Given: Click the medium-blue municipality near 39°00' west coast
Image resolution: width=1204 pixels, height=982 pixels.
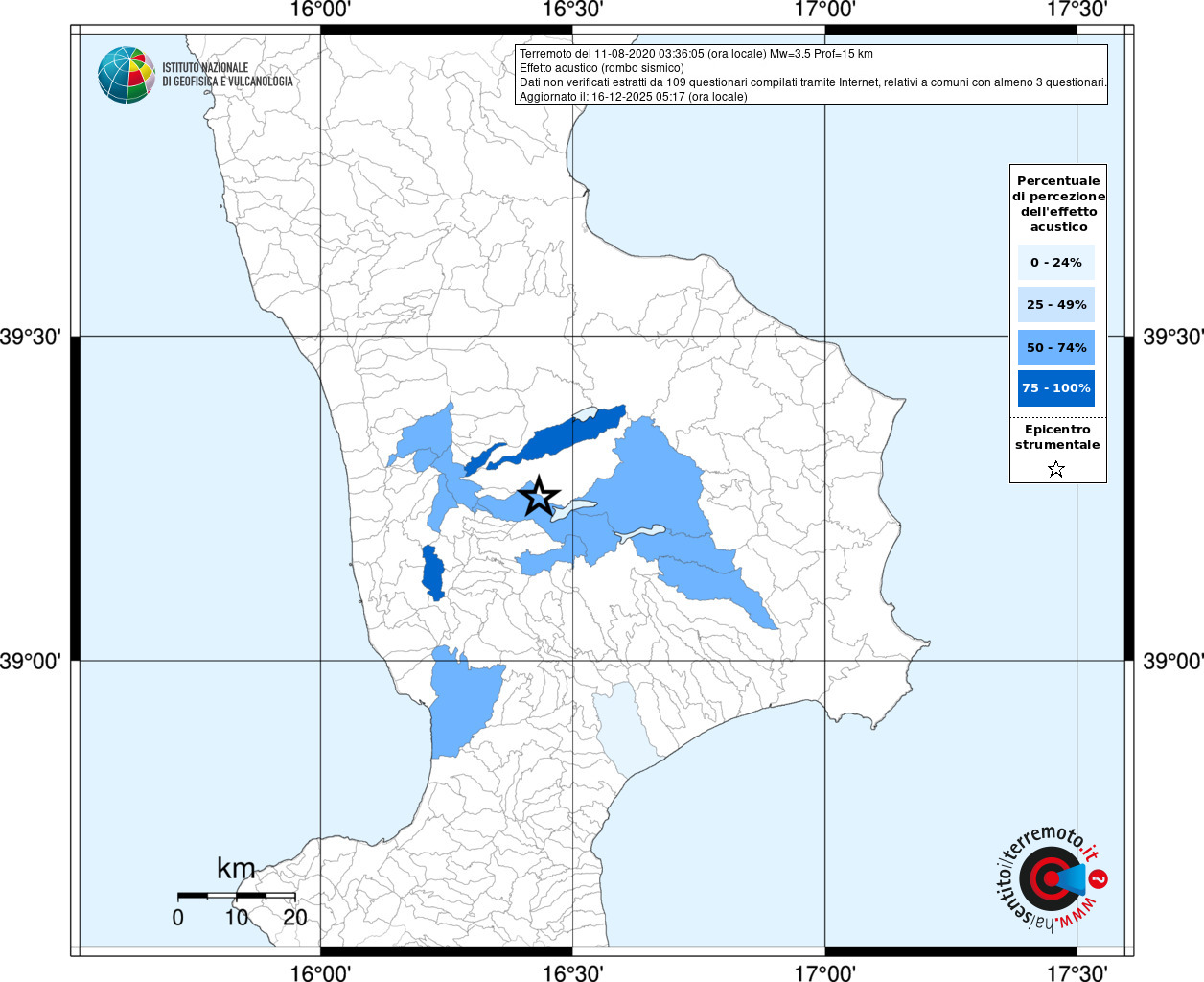Looking at the screenshot, I should pos(462,705).
